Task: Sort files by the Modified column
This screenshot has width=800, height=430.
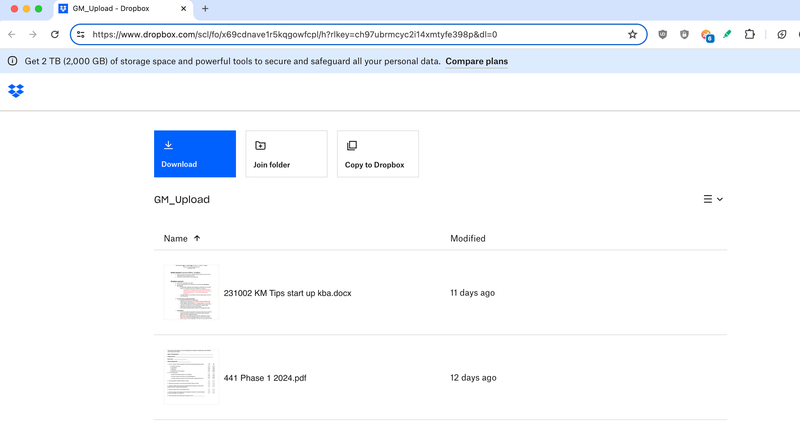Action: 468,239
